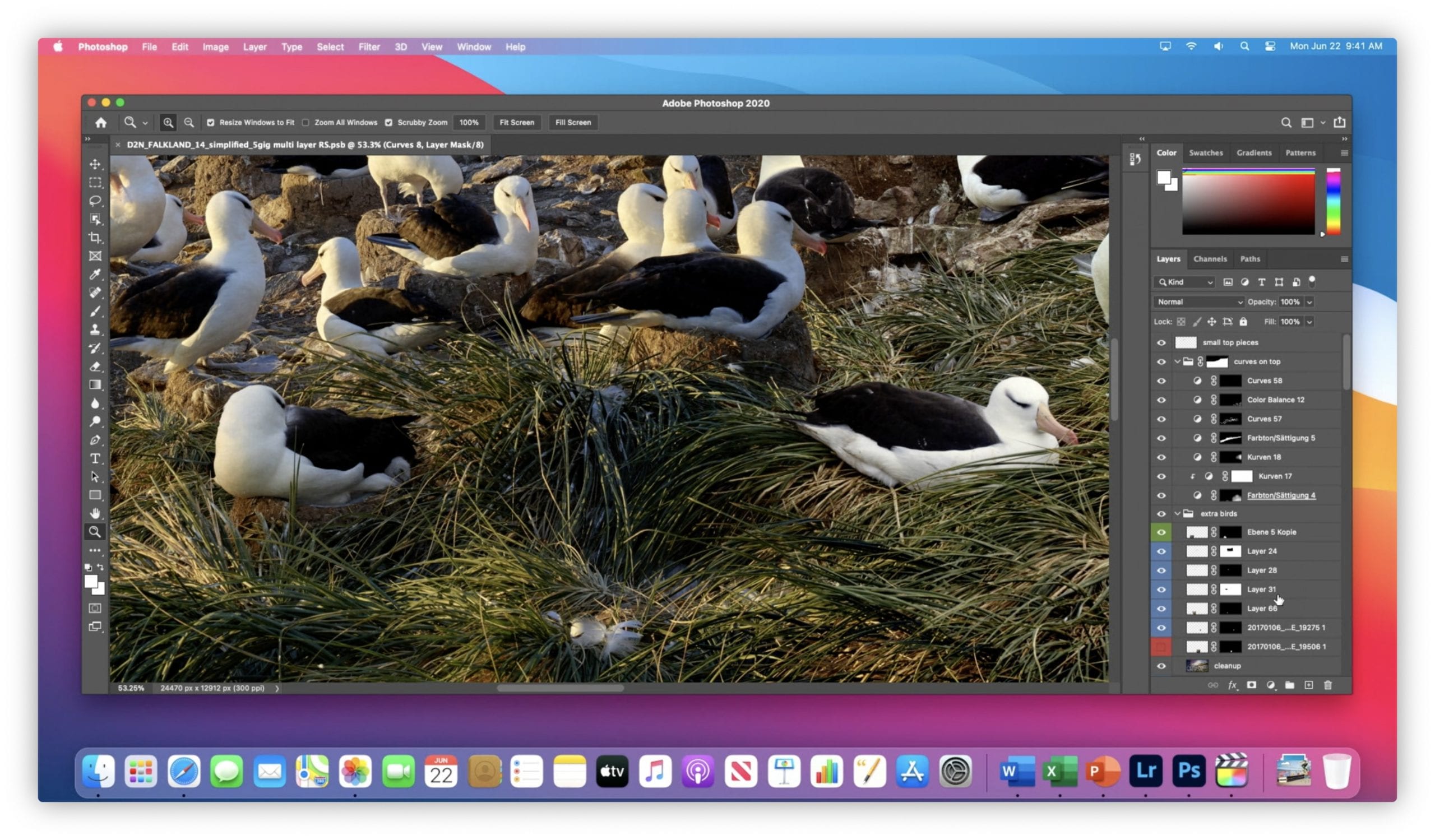Image resolution: width=1435 pixels, height=840 pixels.
Task: Select the Crop tool
Action: (x=95, y=238)
